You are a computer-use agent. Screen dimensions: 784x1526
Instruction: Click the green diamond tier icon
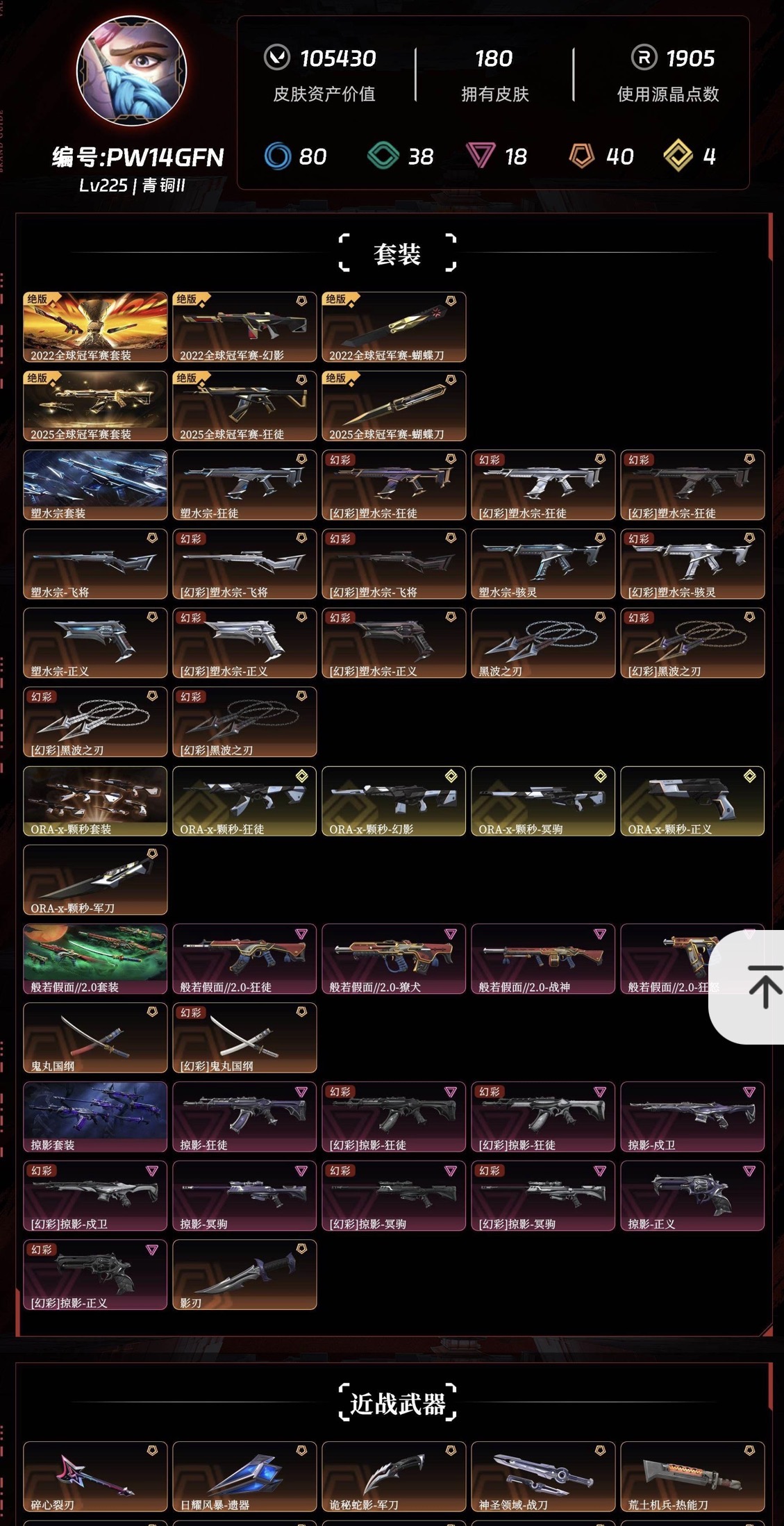click(383, 156)
